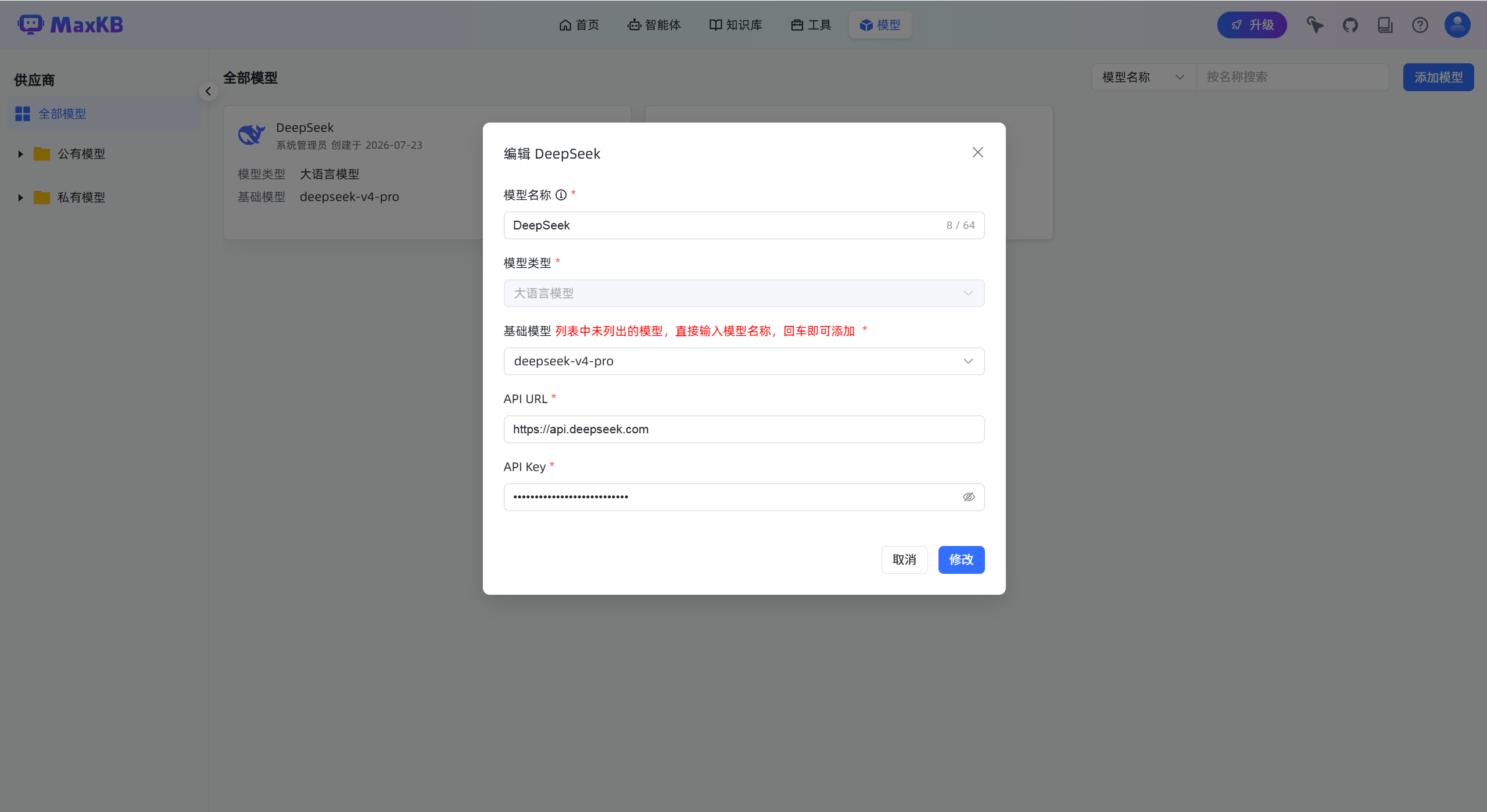Expand the 私有模型 folder arrow
This screenshot has width=1487, height=812.
pos(20,197)
